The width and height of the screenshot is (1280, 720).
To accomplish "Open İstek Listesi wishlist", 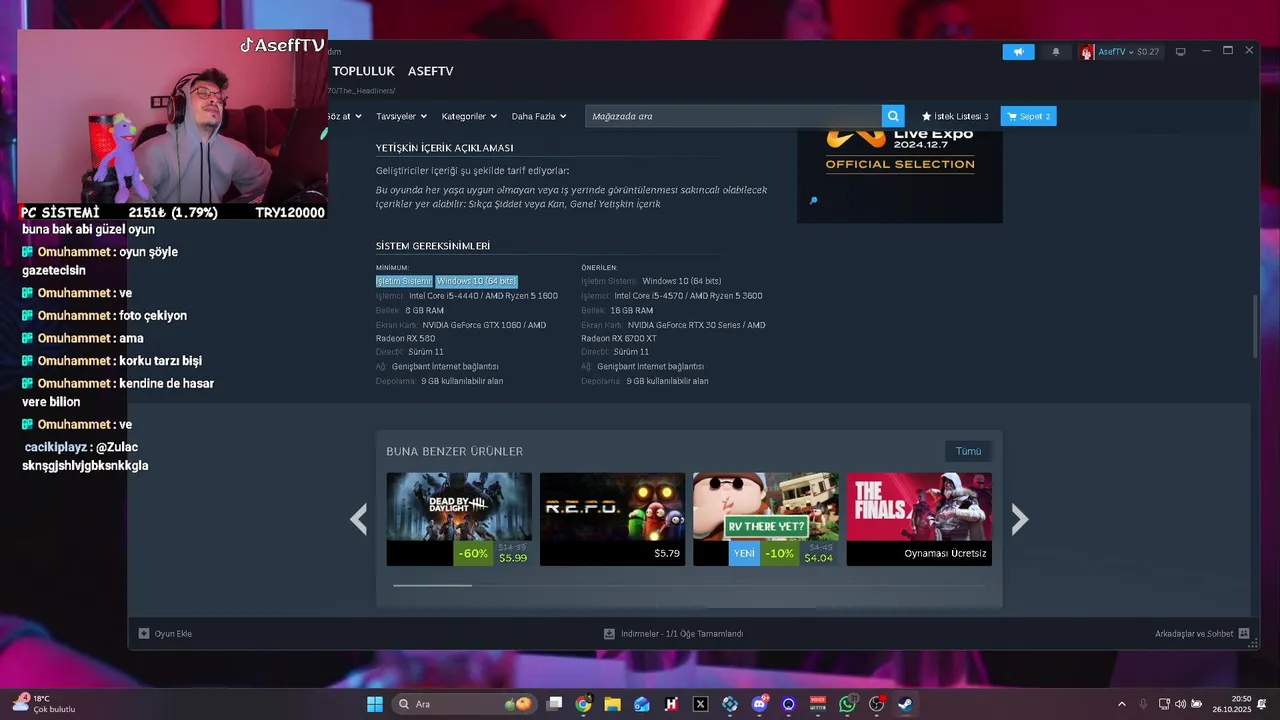I will pyautogui.click(x=955, y=116).
